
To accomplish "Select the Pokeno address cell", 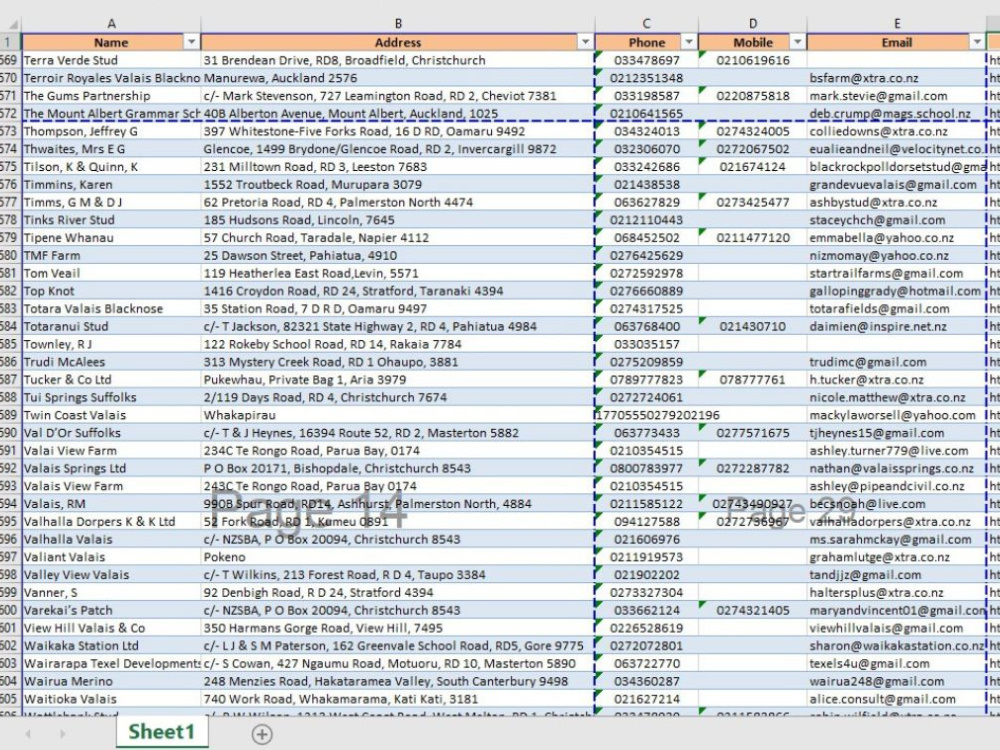I will pyautogui.click(x=397, y=557).
